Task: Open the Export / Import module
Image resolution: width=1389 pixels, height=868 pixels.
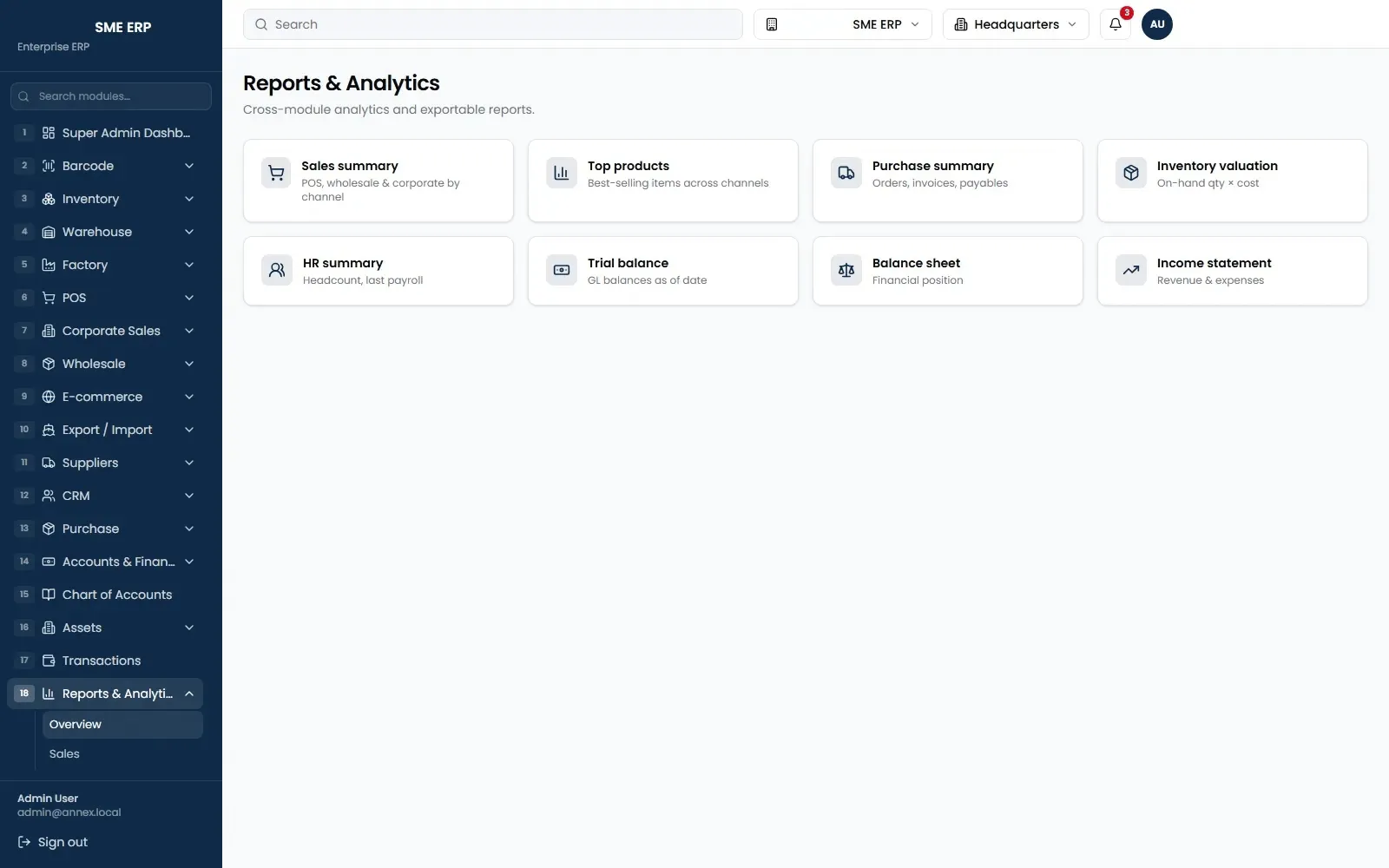Action: pos(105,430)
